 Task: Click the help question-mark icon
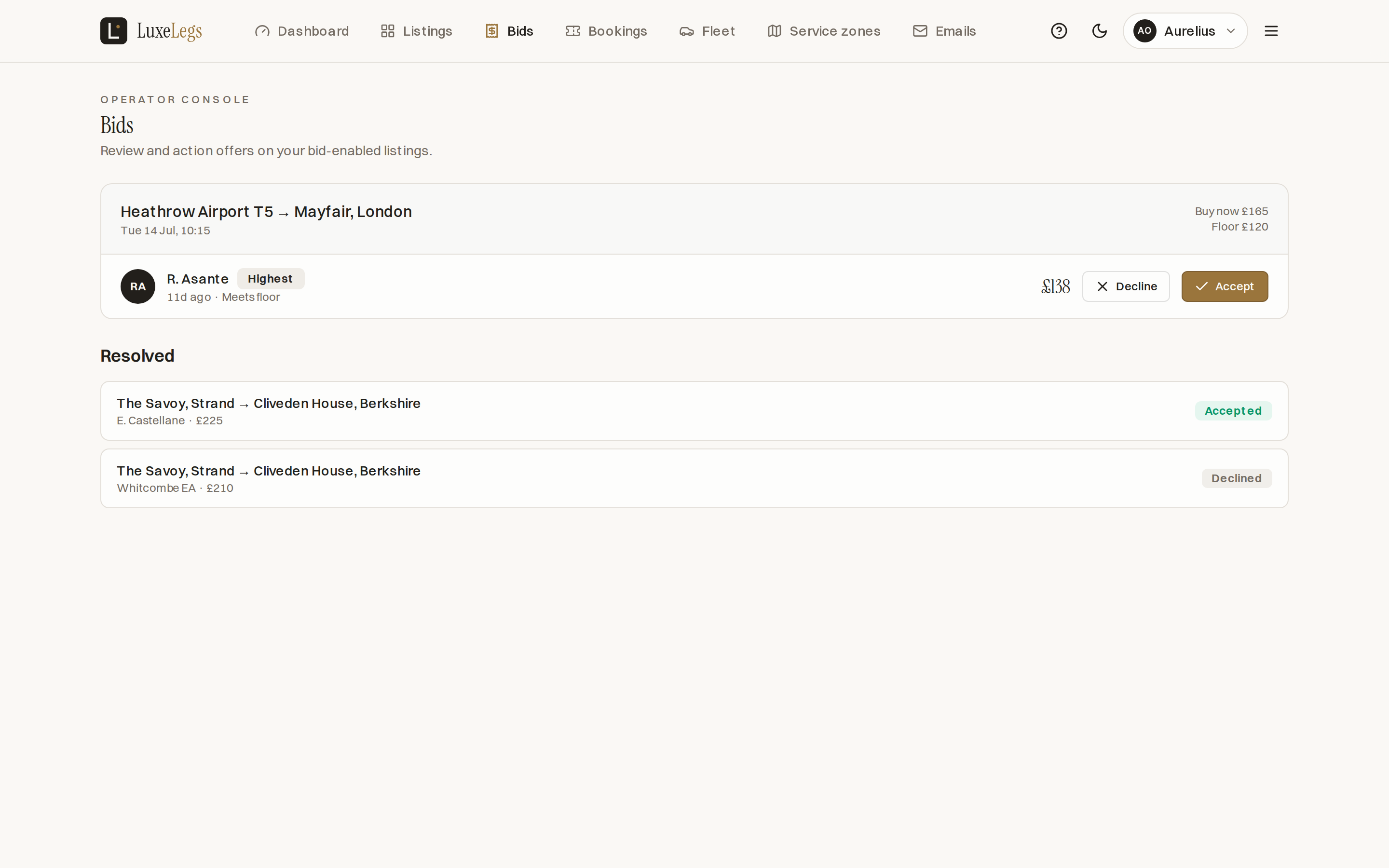point(1059,31)
